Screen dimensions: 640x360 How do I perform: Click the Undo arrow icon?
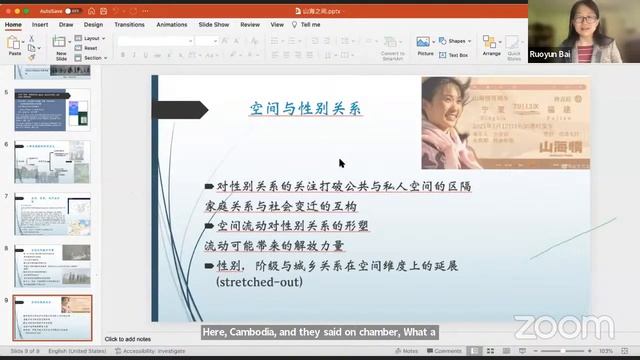point(116,11)
